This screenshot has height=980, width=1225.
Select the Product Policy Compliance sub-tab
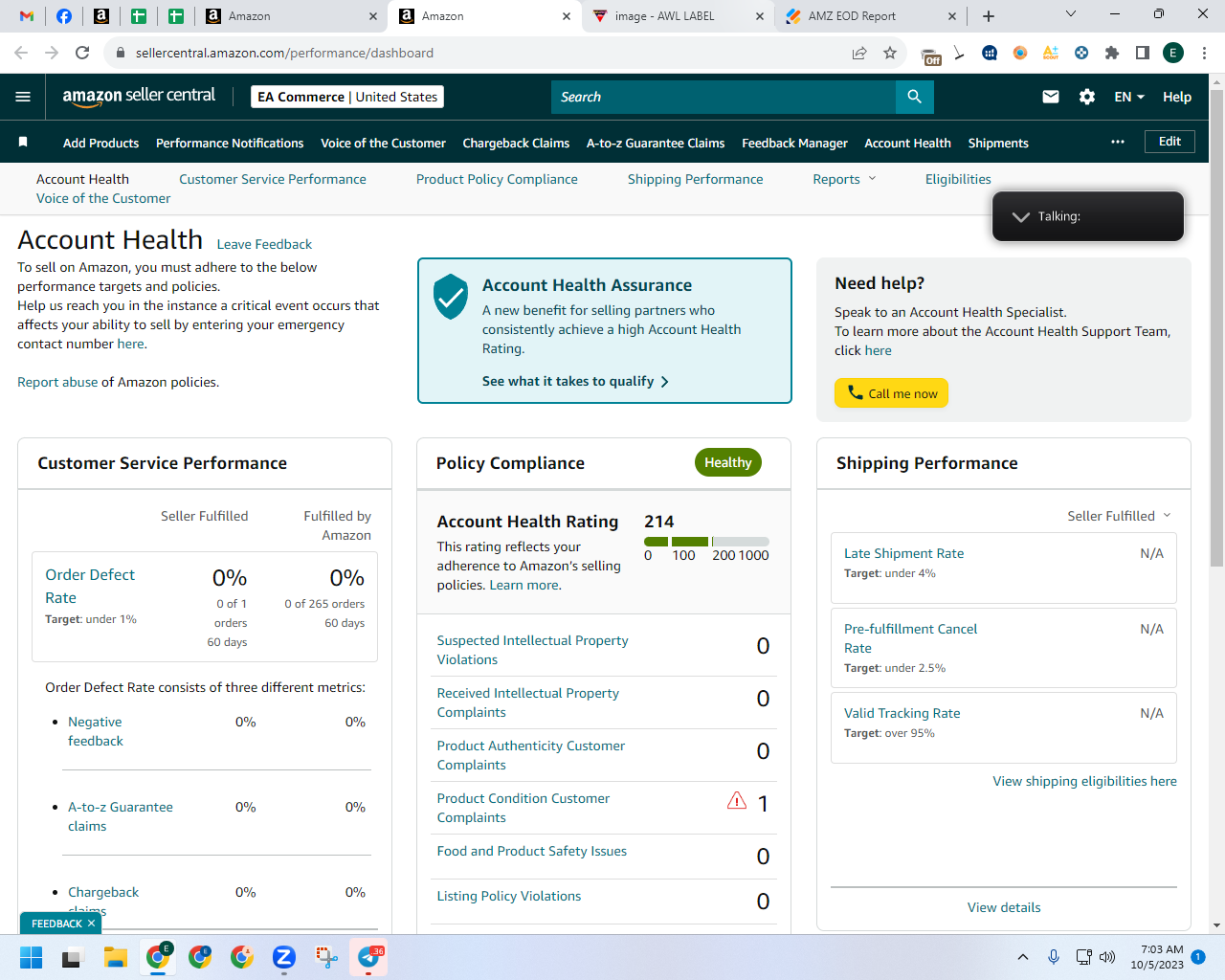[x=497, y=179]
